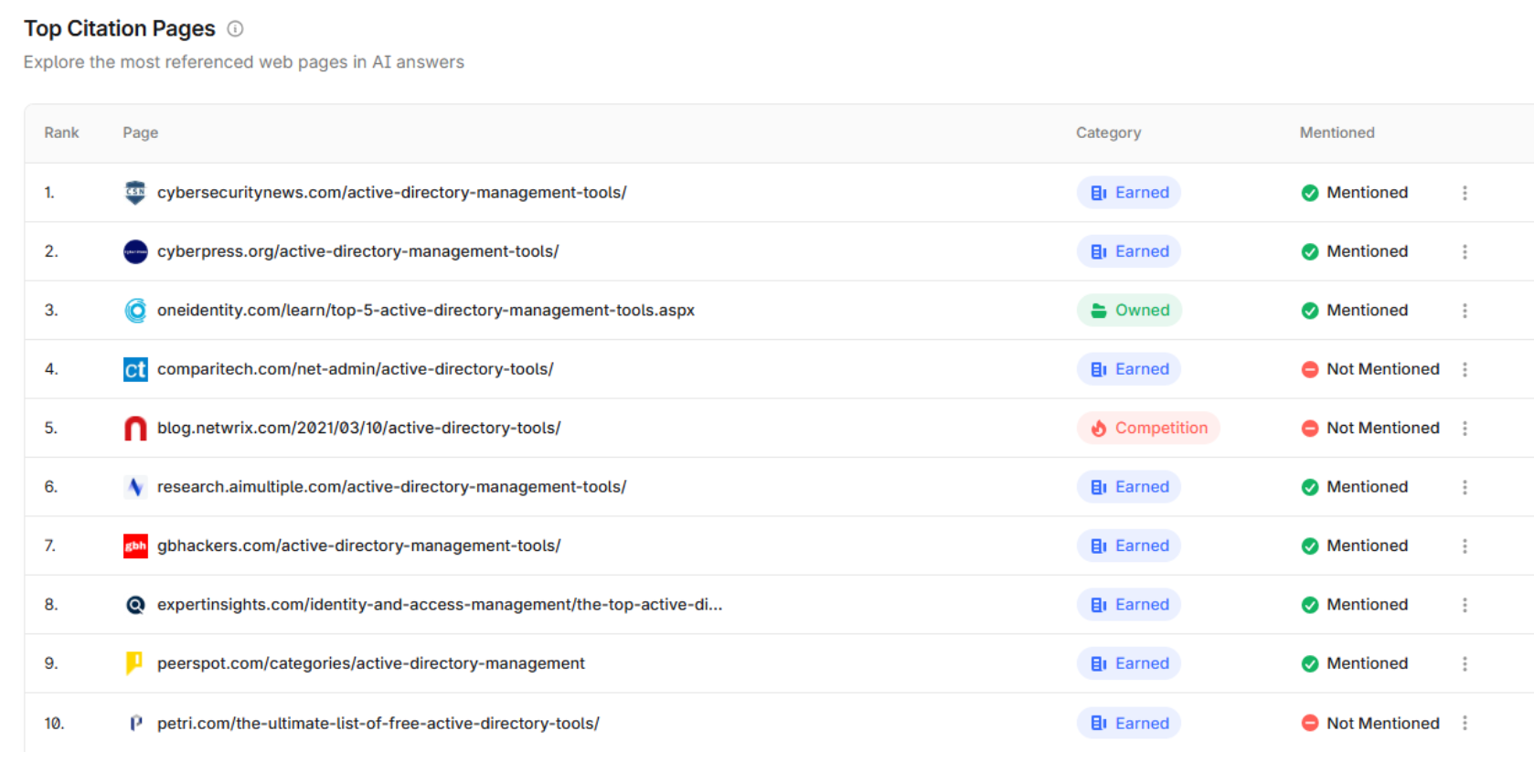
Task: Click the aimultiple favicon
Action: 135,487
